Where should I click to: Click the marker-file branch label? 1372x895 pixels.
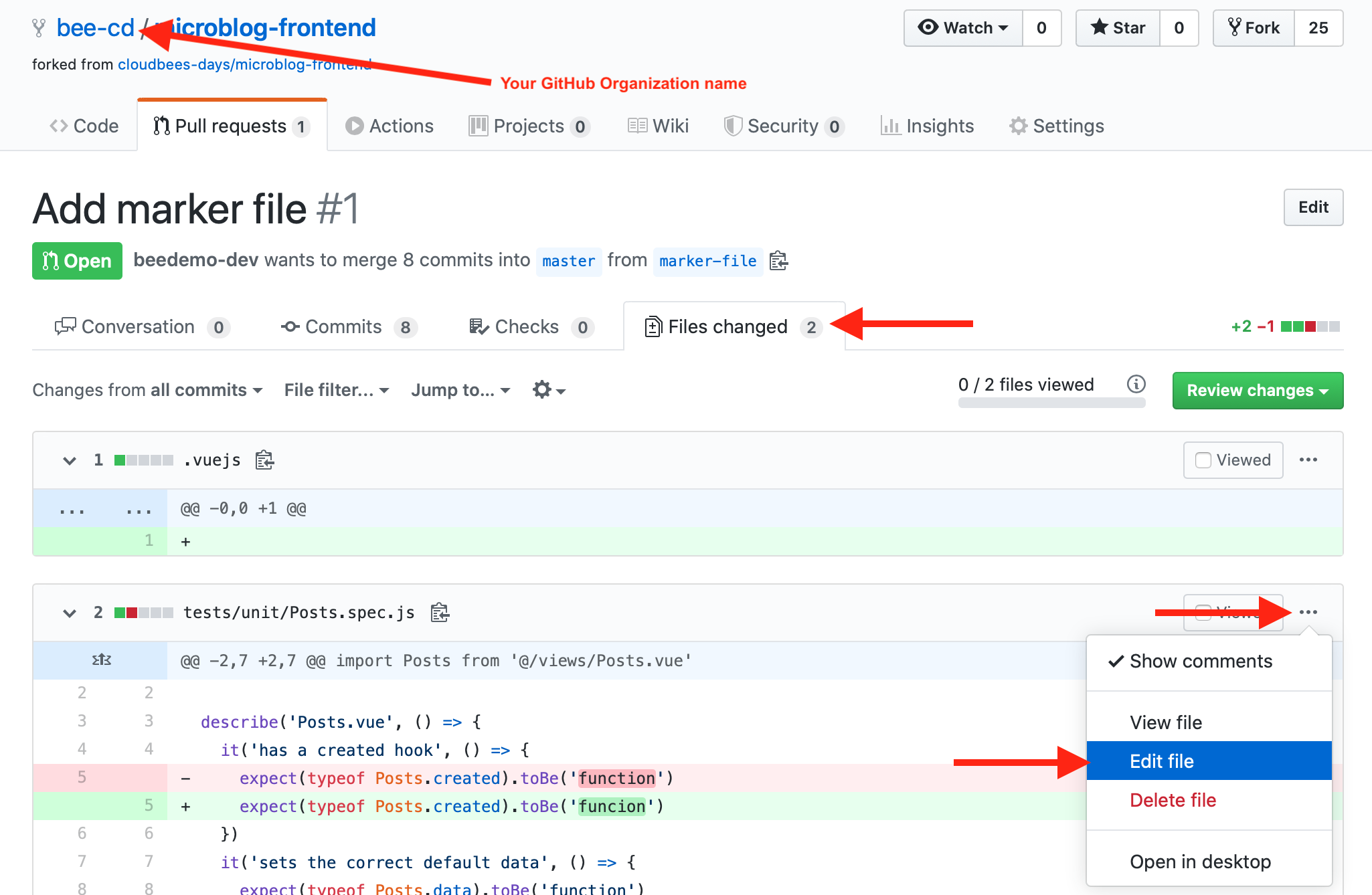[x=708, y=261]
